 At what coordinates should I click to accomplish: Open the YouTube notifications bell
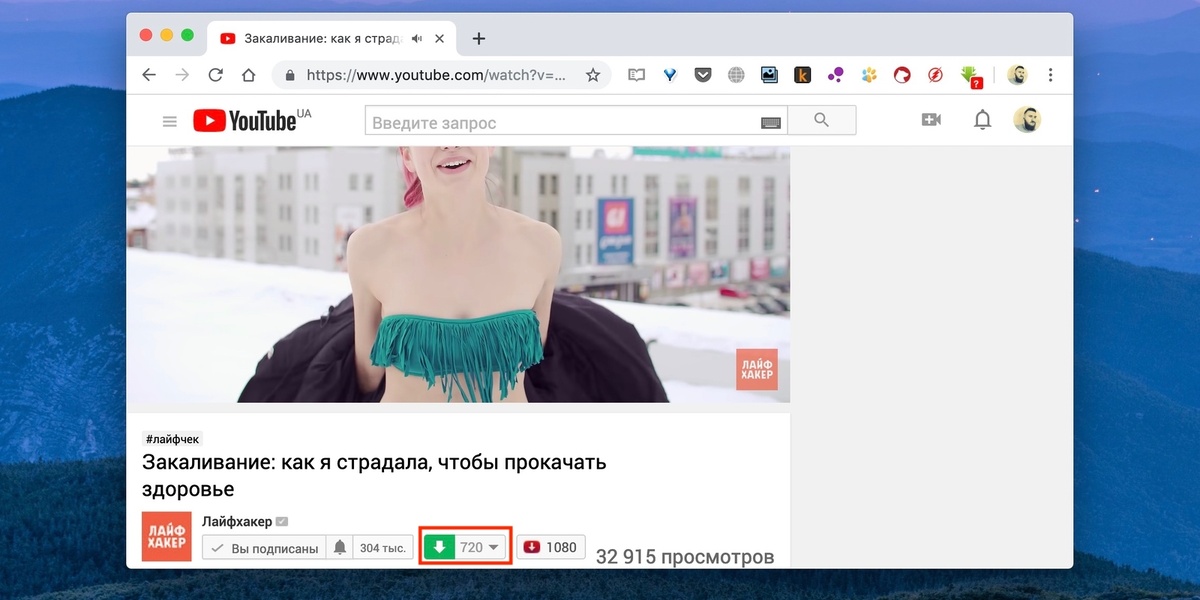pyautogui.click(x=983, y=120)
